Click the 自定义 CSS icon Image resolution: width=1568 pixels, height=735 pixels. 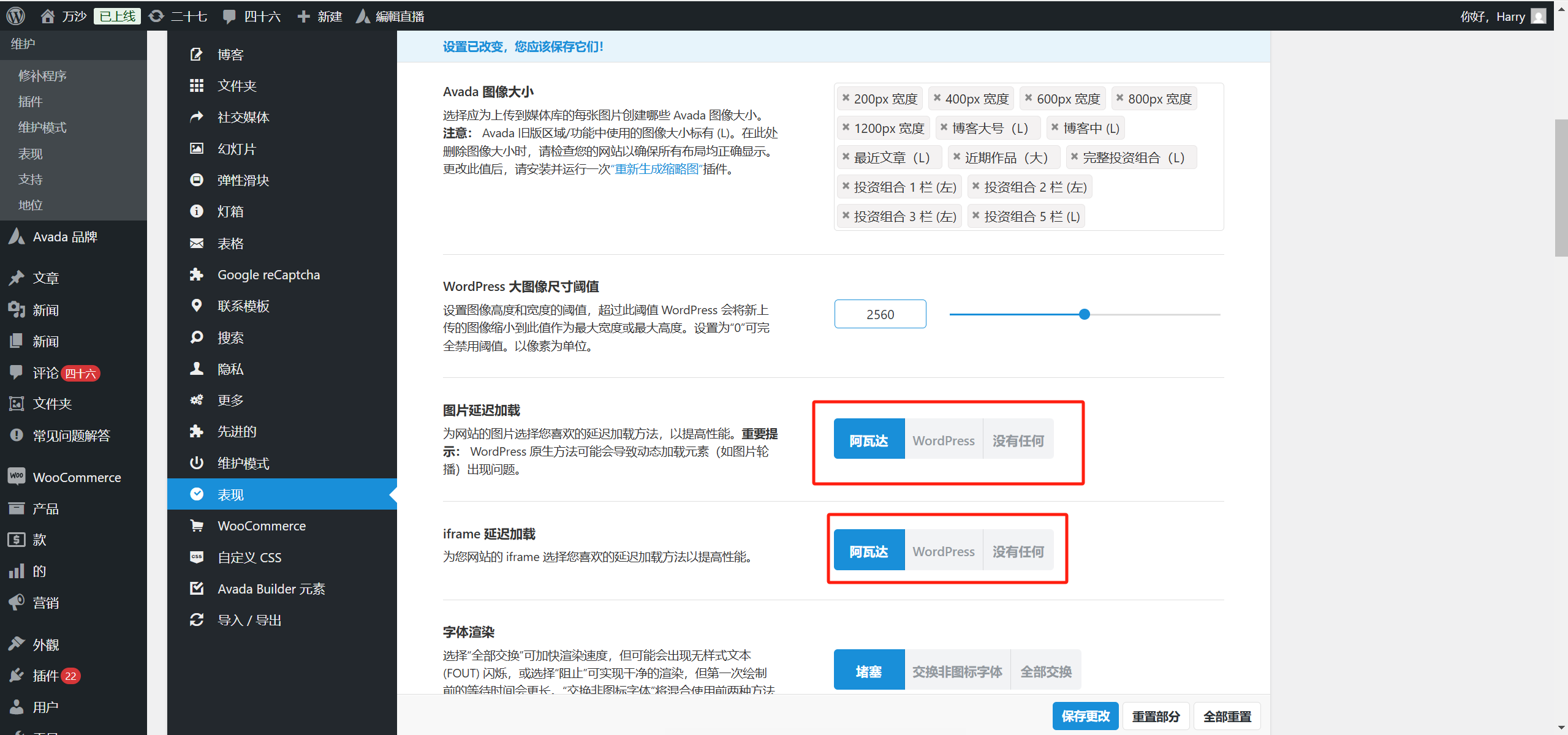coord(197,557)
